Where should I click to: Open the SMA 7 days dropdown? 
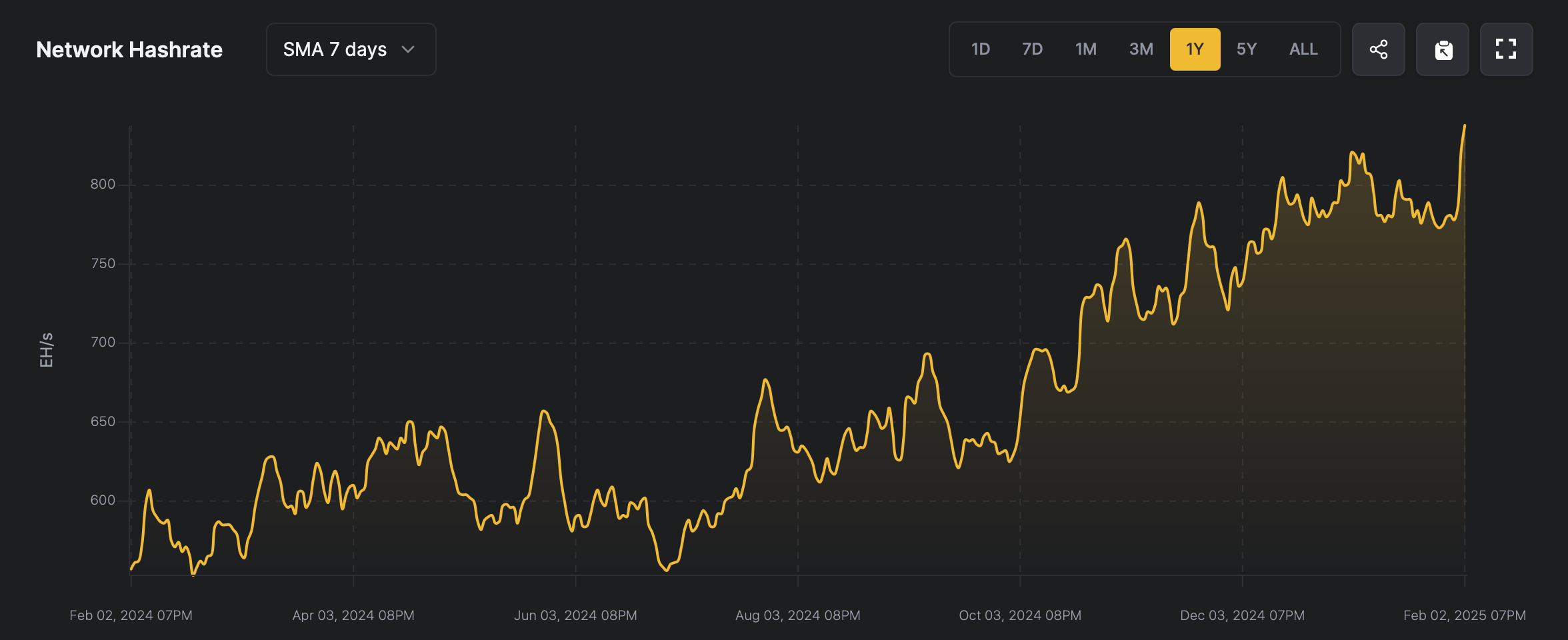click(351, 49)
